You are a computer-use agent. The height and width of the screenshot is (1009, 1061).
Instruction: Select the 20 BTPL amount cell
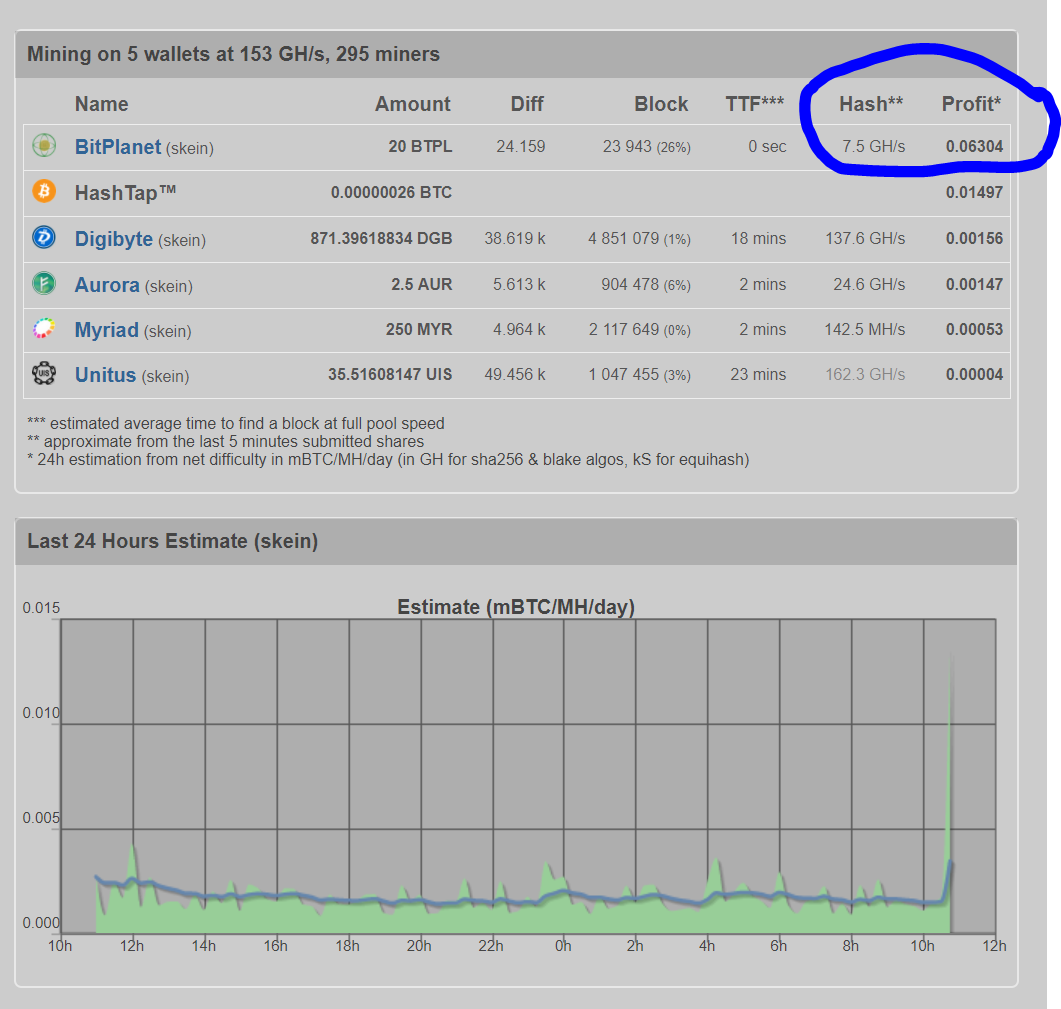[x=420, y=147]
